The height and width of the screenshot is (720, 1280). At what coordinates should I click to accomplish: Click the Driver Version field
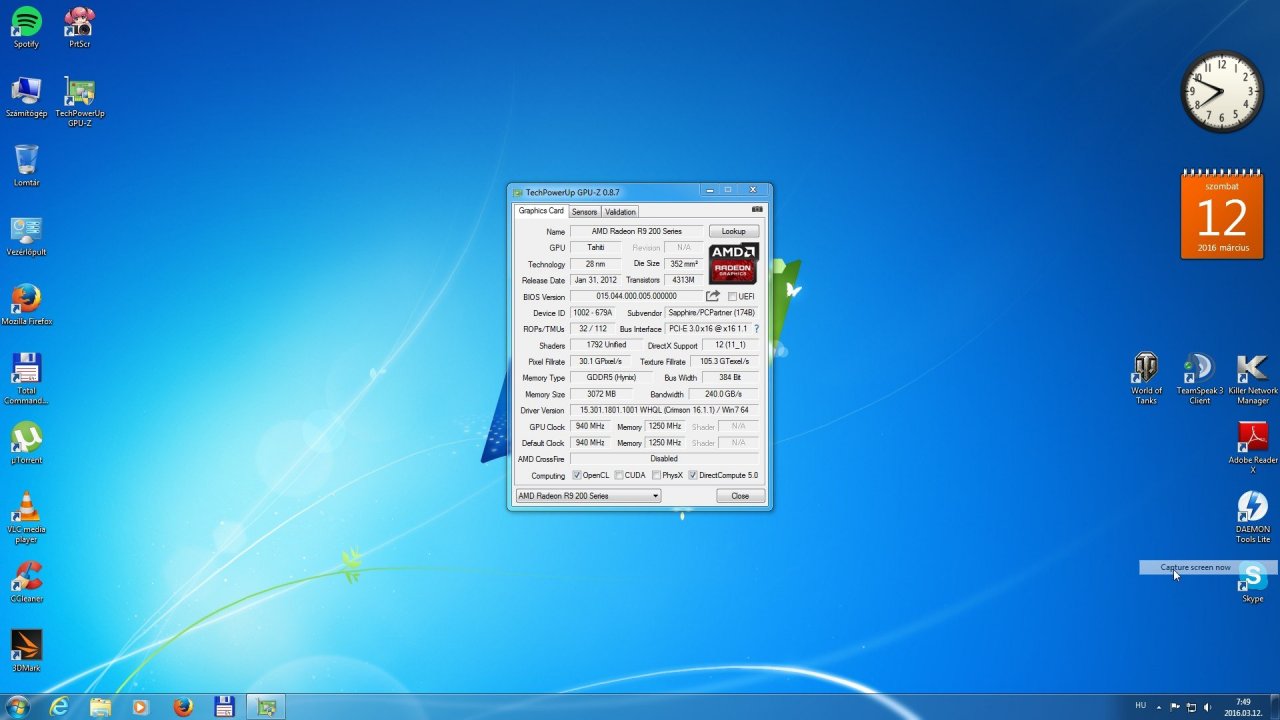point(664,410)
